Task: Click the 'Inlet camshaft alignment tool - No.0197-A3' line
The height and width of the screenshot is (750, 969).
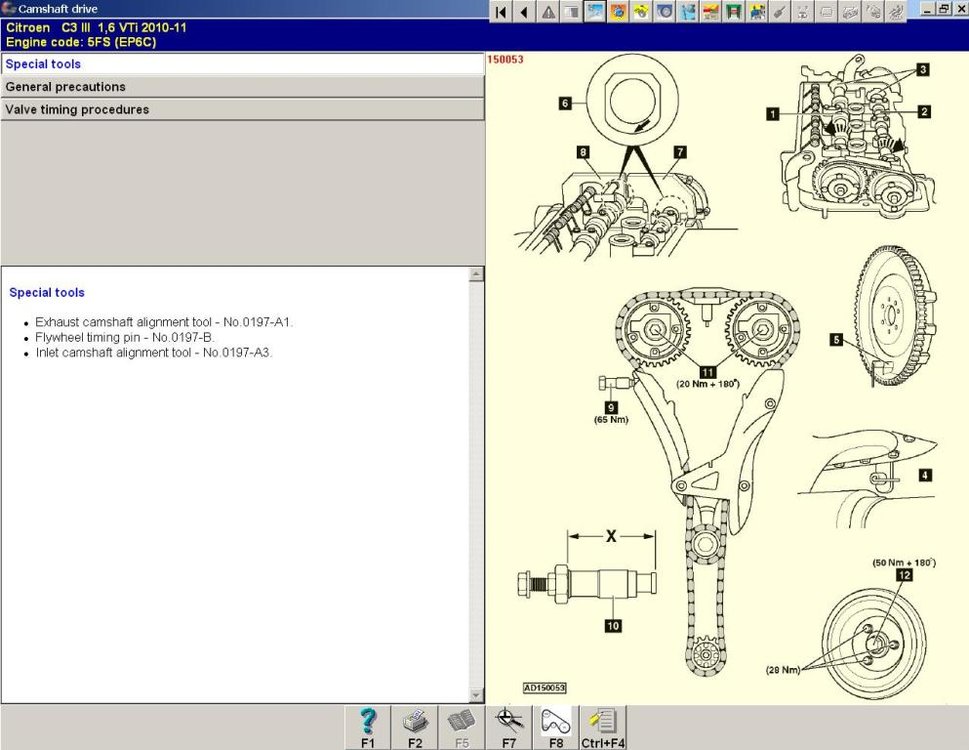Action: (154, 353)
